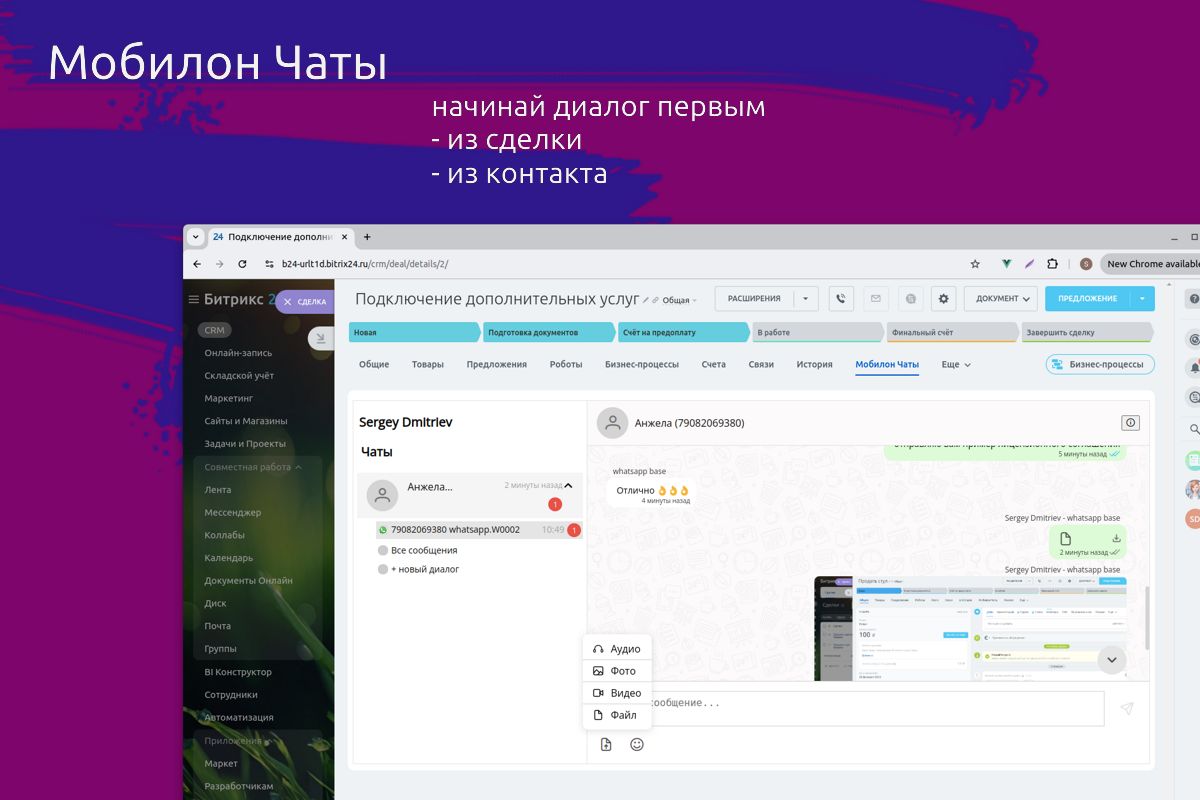Open the Расширения dropdown arrow

coord(806,298)
